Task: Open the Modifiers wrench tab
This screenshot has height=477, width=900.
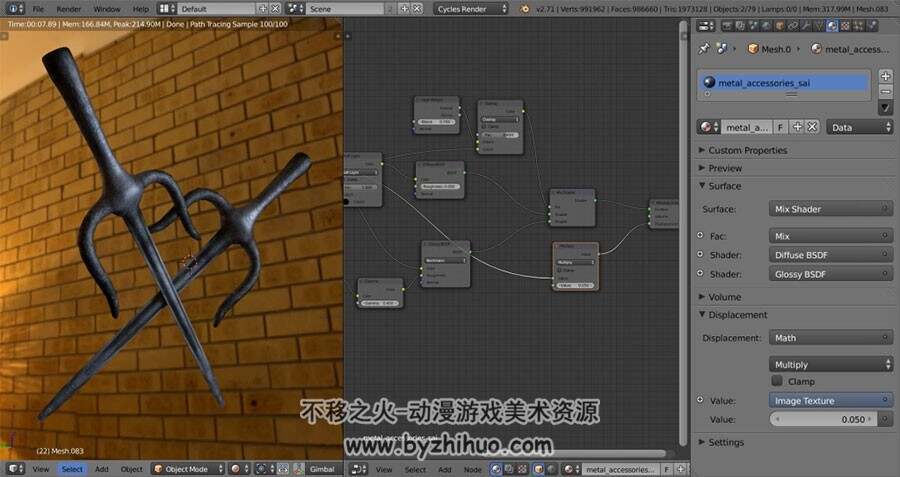Action: click(x=806, y=26)
